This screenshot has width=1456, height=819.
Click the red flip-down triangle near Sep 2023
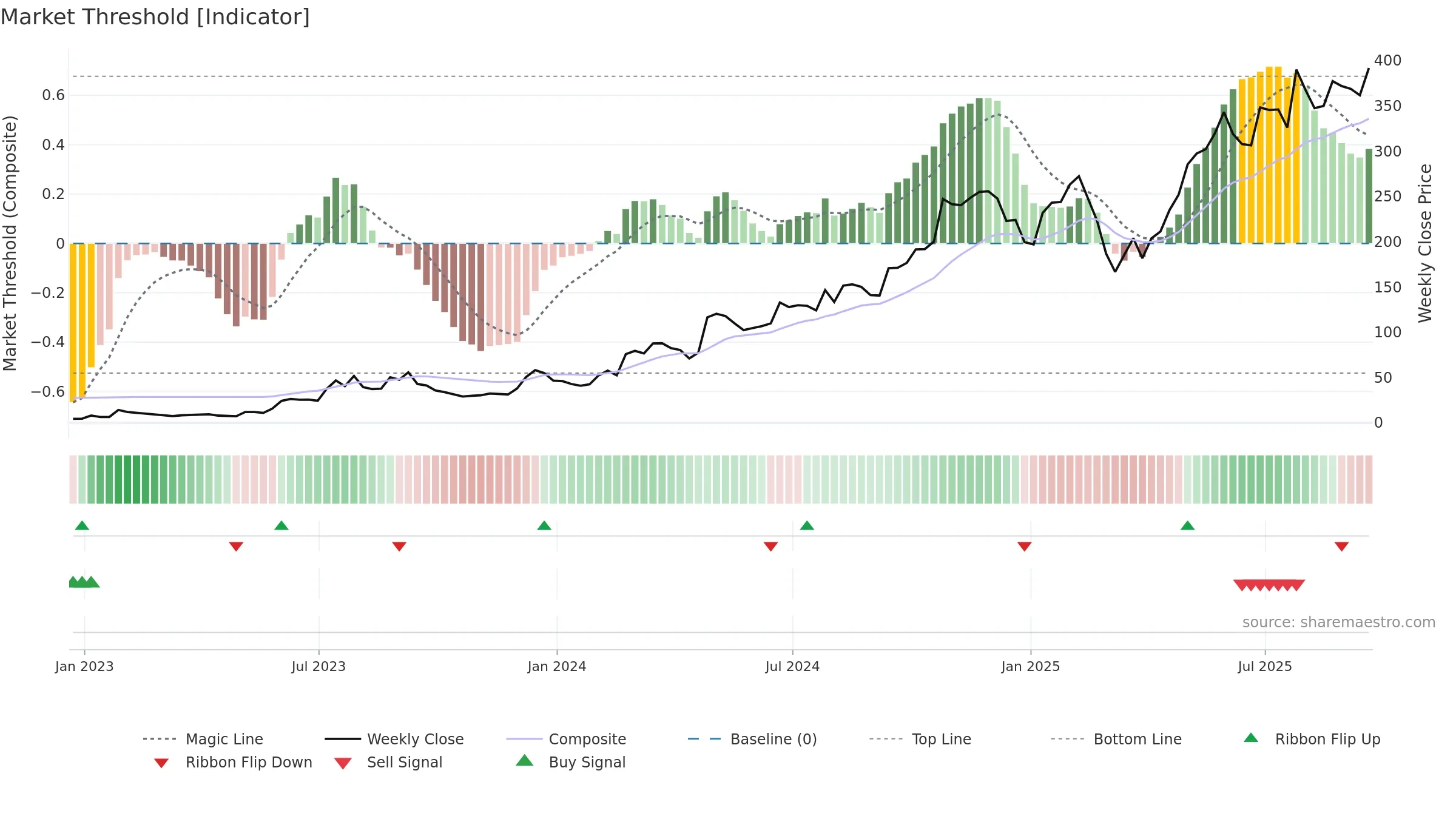pos(399,547)
